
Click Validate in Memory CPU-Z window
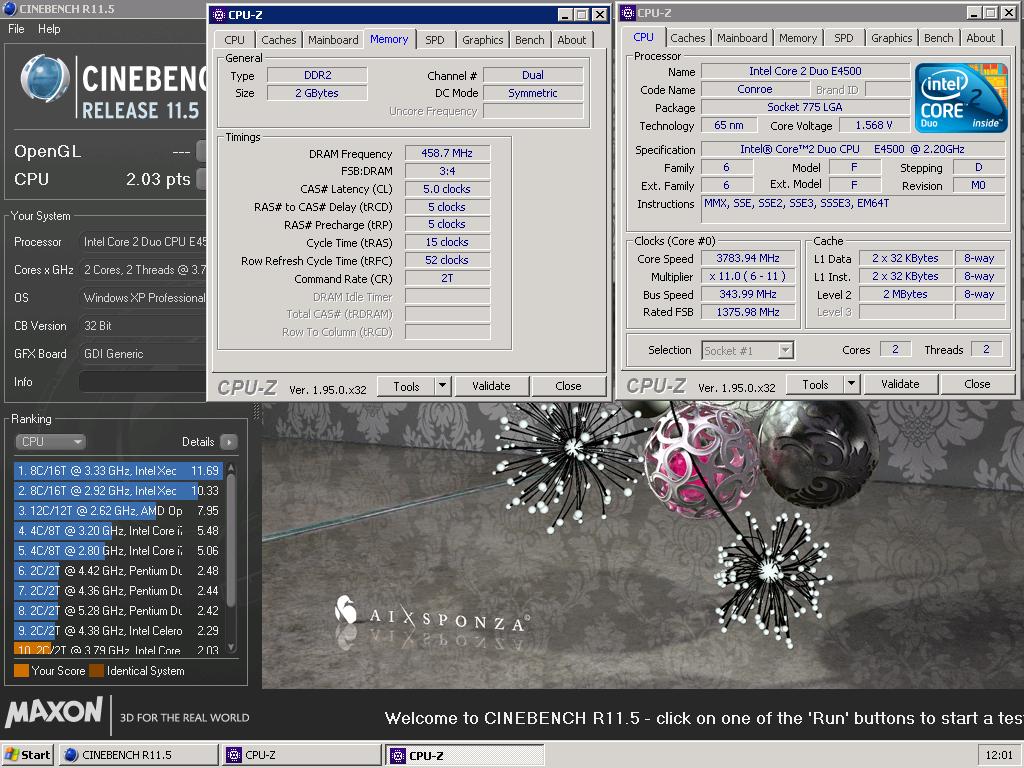(x=491, y=386)
